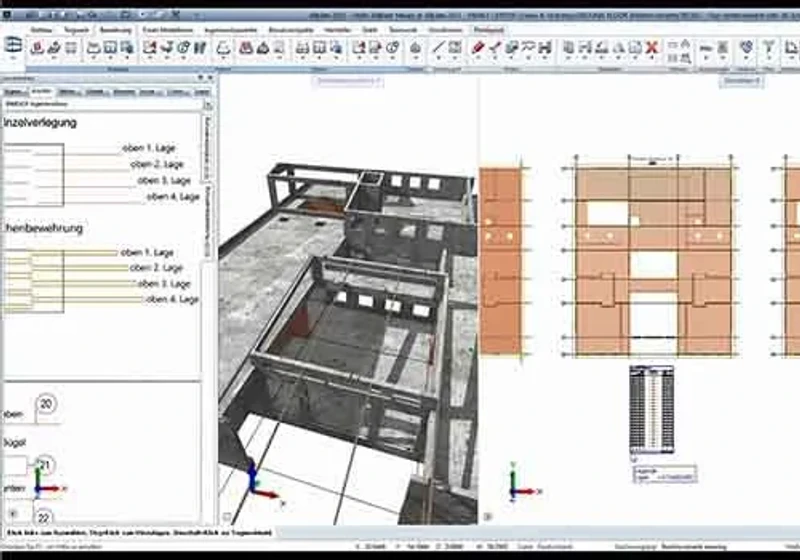
Task: Click the 3D building model in the viewport
Action: 348,342
